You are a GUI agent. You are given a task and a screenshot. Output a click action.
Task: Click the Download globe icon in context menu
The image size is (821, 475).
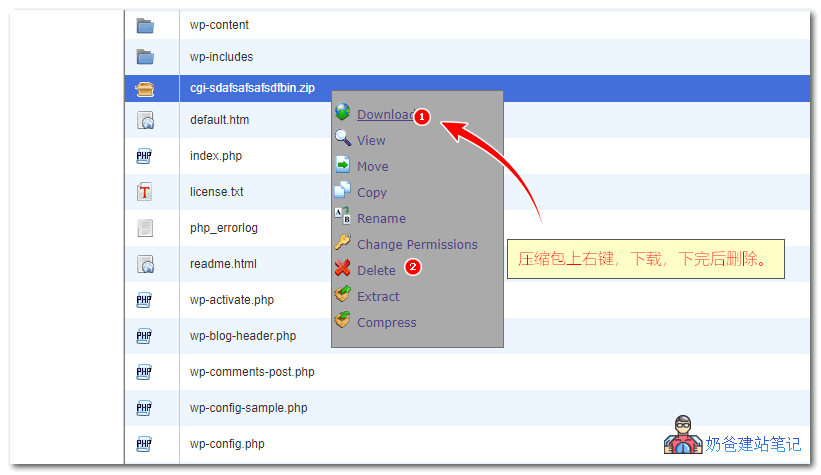343,113
